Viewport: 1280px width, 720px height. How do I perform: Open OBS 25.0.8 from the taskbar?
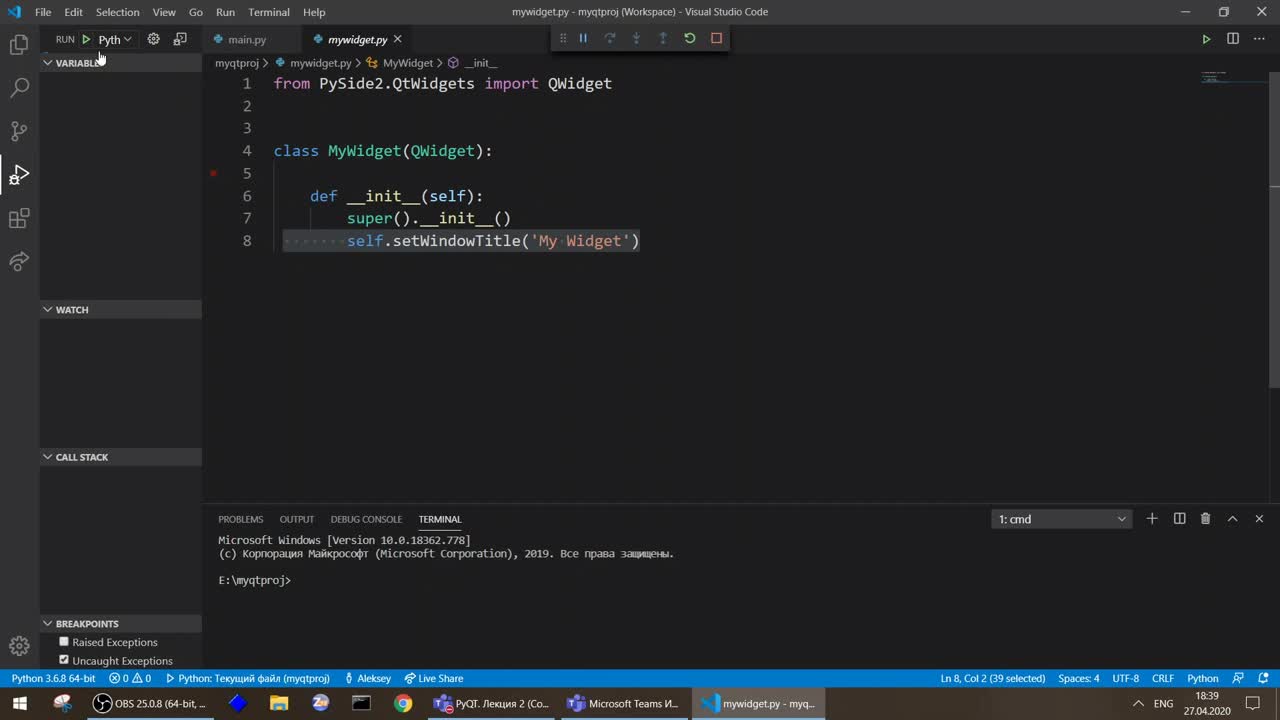point(151,703)
